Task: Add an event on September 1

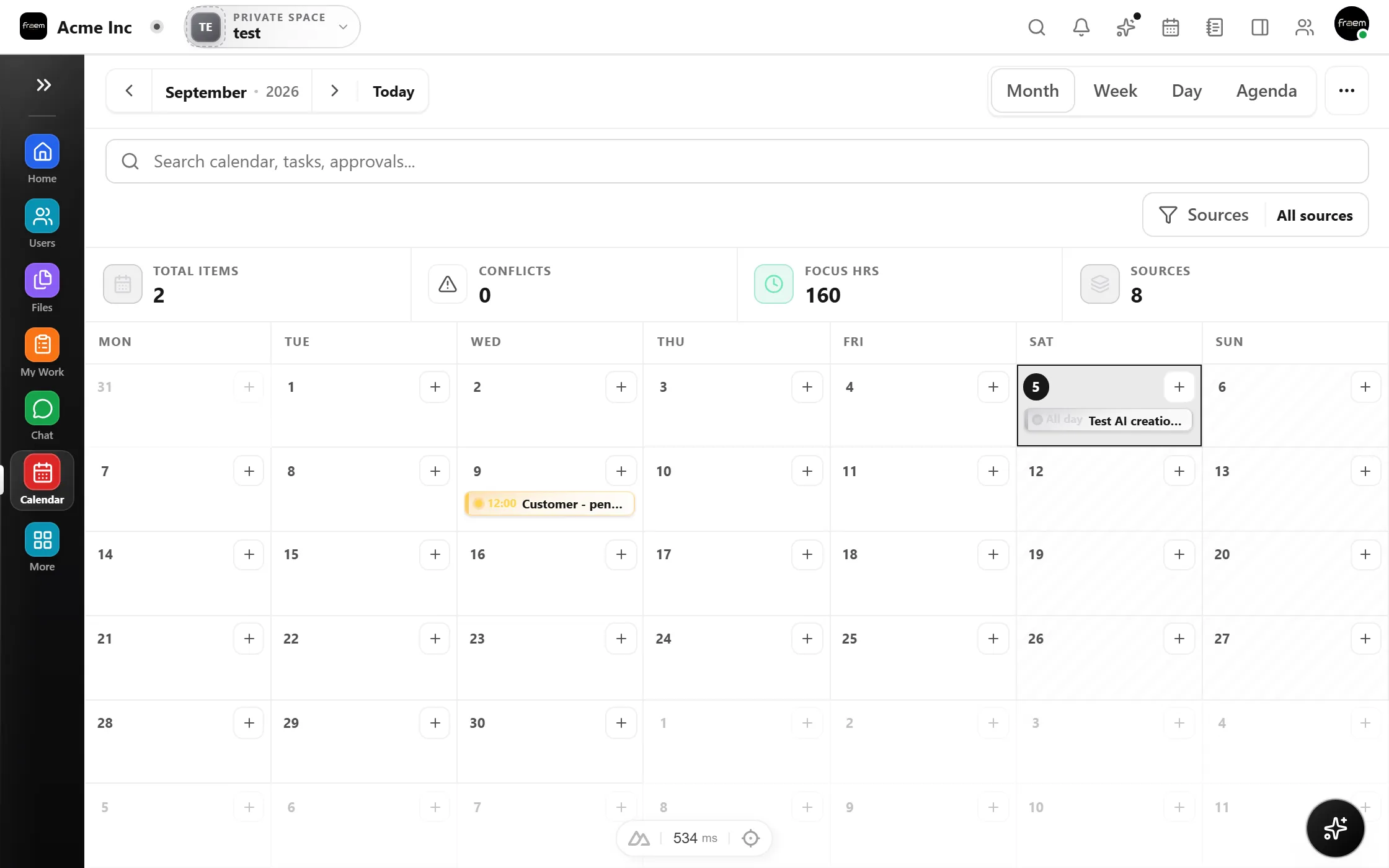Action: coord(435,387)
